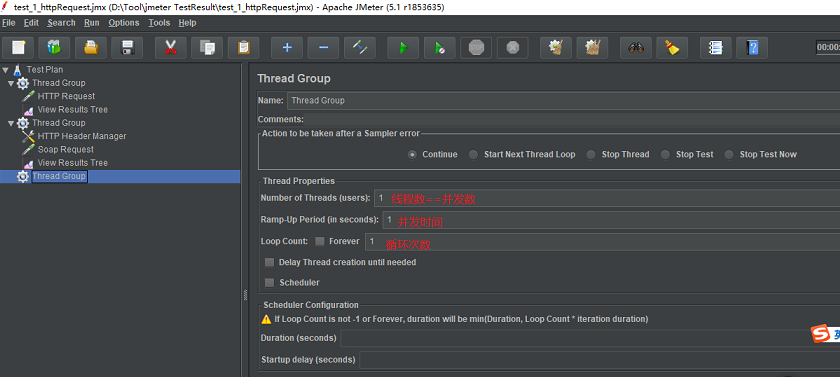The image size is (840, 377).
Task: Select the highlighted Thread Group node
Action: tap(58, 176)
